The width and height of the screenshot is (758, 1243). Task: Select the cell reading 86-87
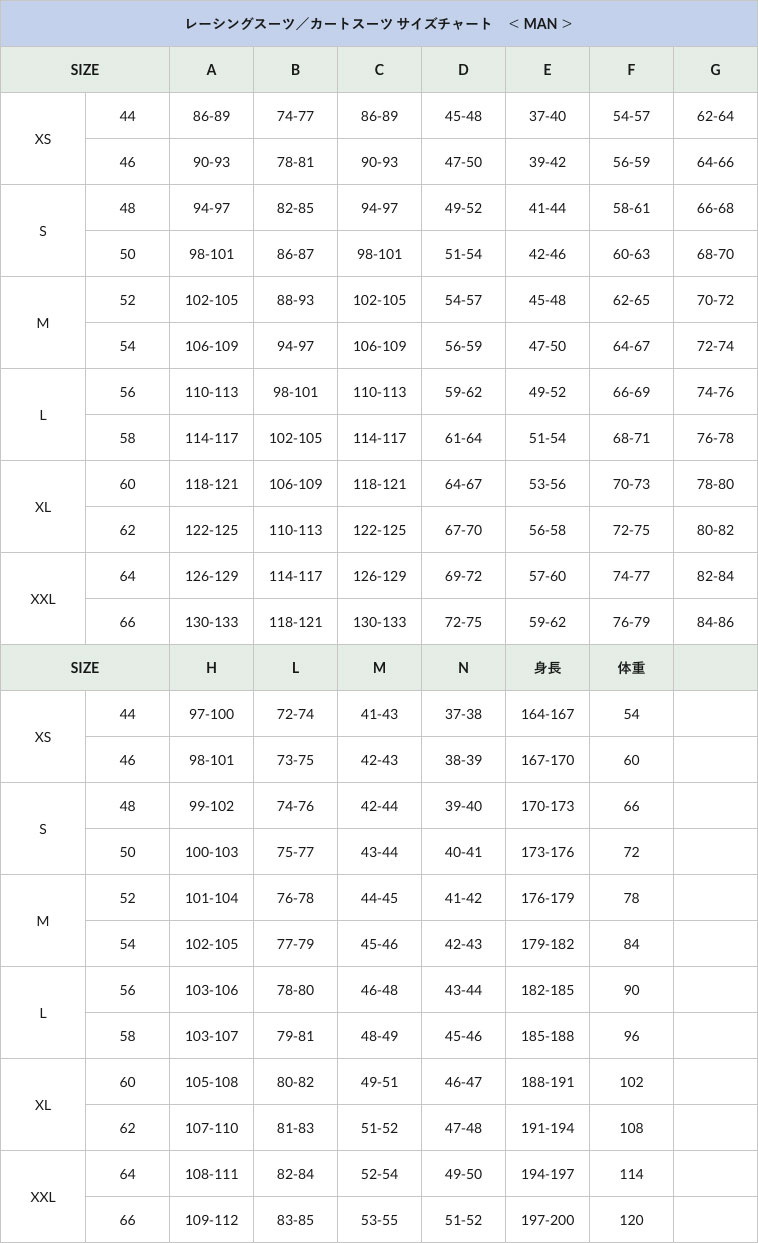[x=295, y=253]
